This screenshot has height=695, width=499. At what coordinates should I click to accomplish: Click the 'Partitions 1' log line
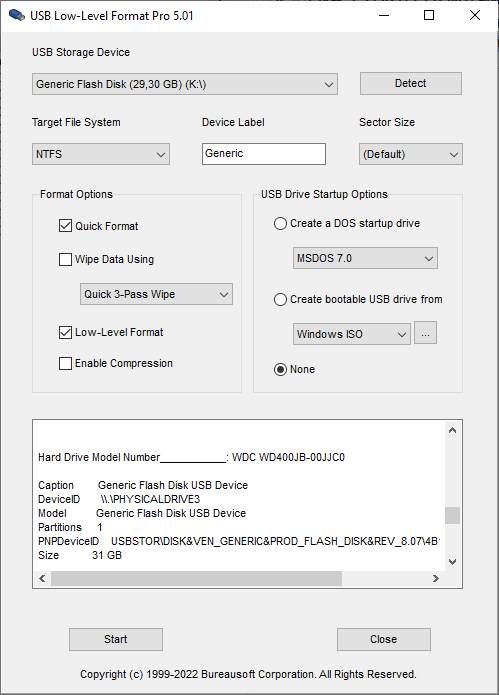point(70,527)
